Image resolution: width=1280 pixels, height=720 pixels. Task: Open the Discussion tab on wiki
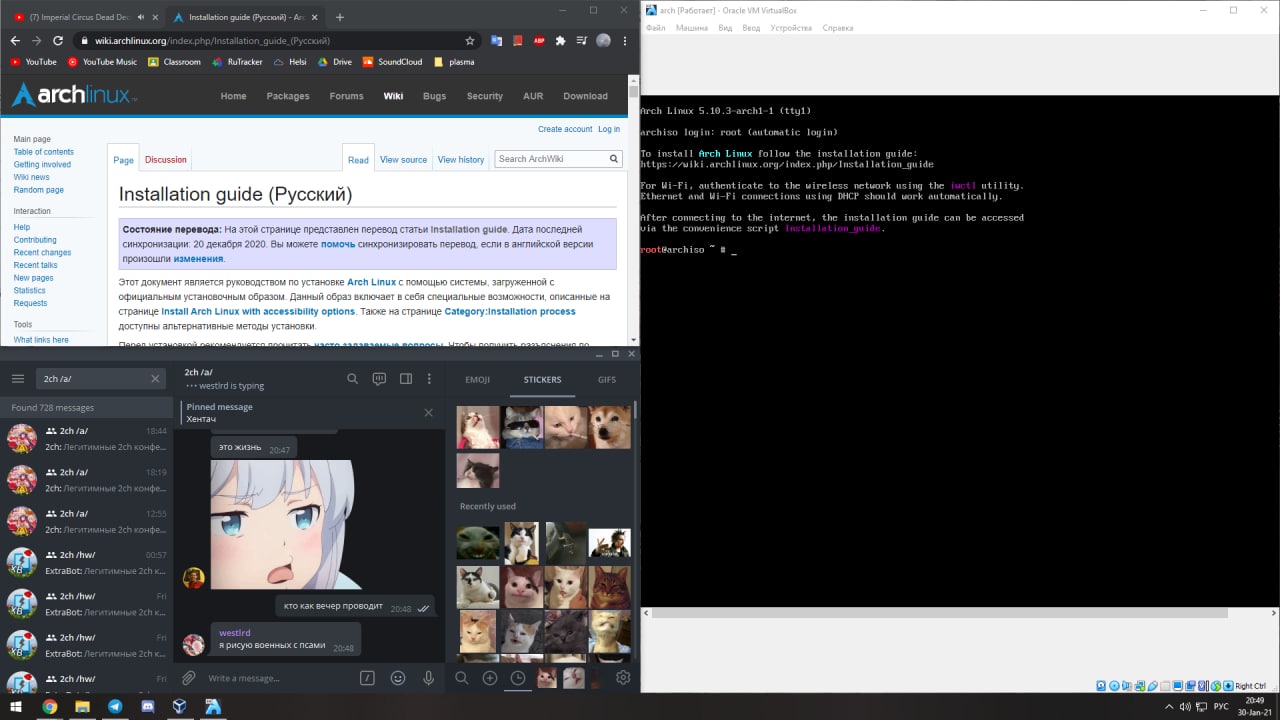coord(166,159)
